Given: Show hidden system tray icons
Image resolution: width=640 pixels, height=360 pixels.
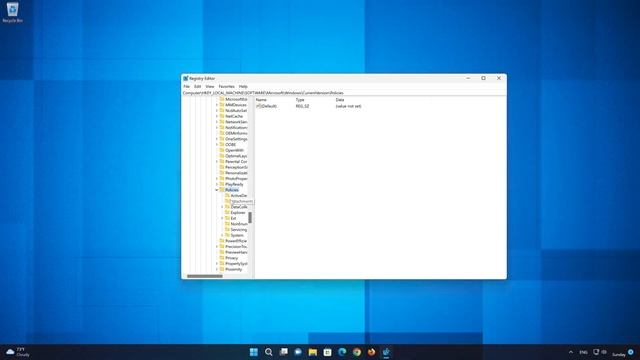Looking at the screenshot, I should point(571,352).
